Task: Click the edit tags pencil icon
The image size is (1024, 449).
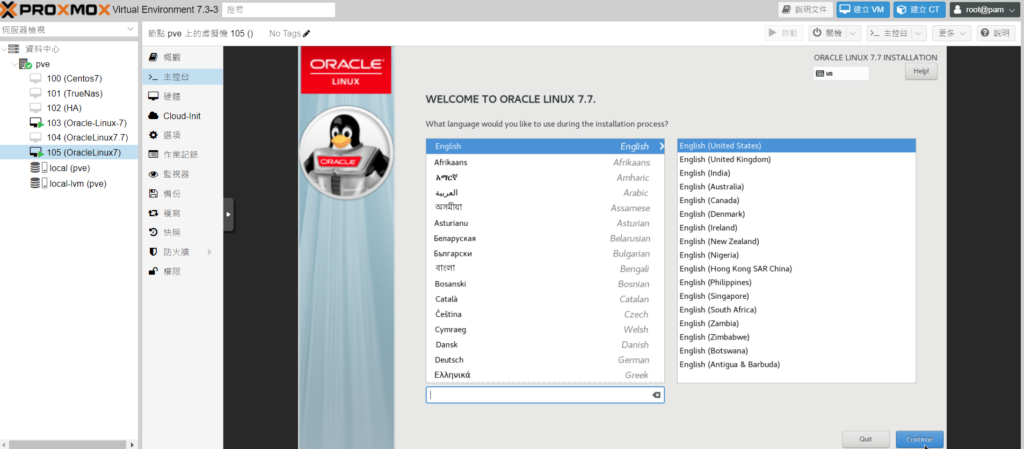Action: tap(307, 34)
